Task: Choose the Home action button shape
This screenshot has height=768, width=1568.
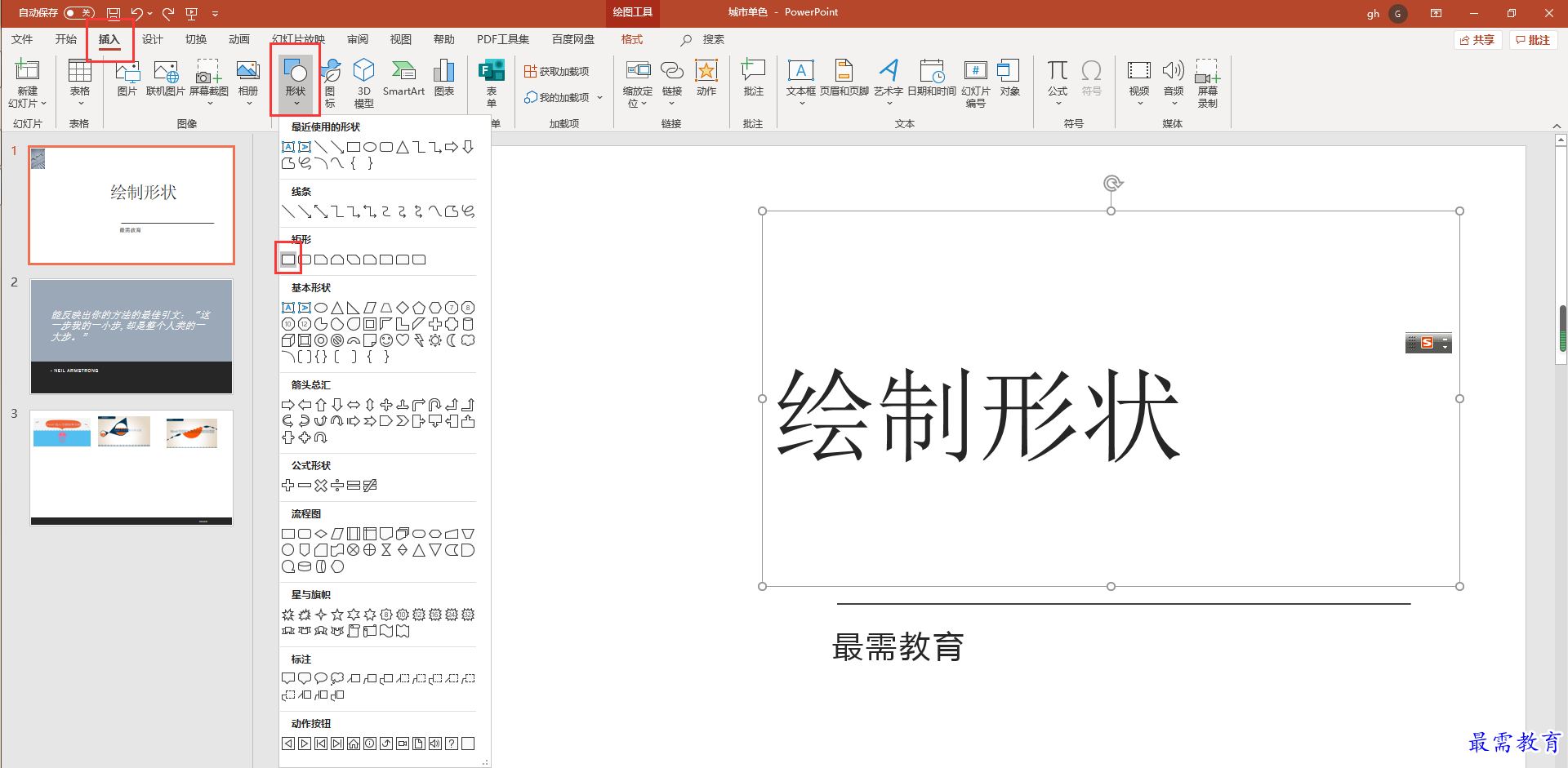Action: point(354,744)
